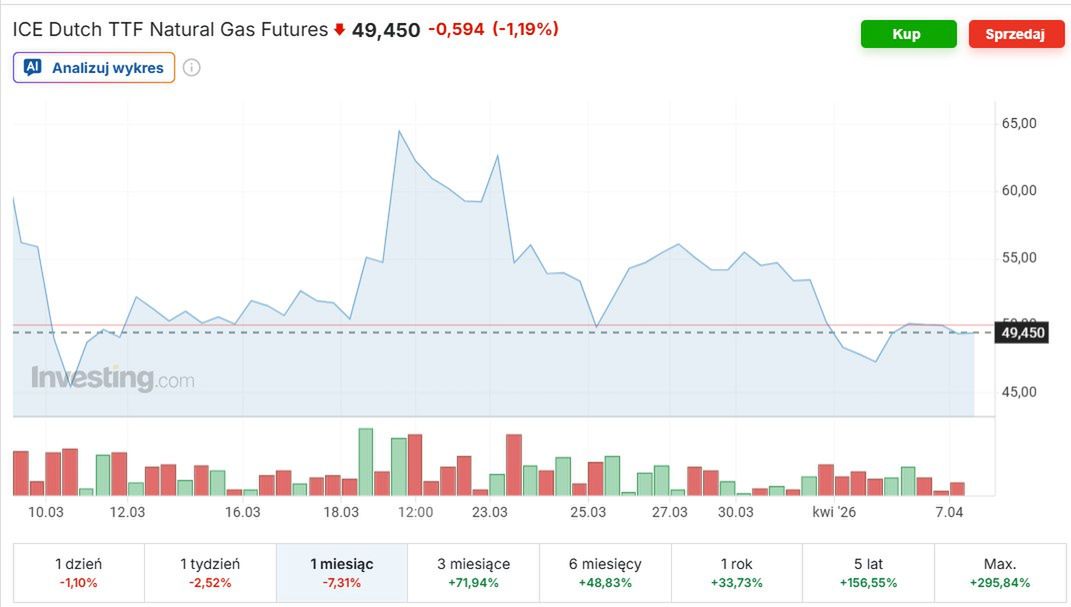1071x607 pixels.
Task: Switch to the 1 rok range
Action: pyautogui.click(x=736, y=572)
